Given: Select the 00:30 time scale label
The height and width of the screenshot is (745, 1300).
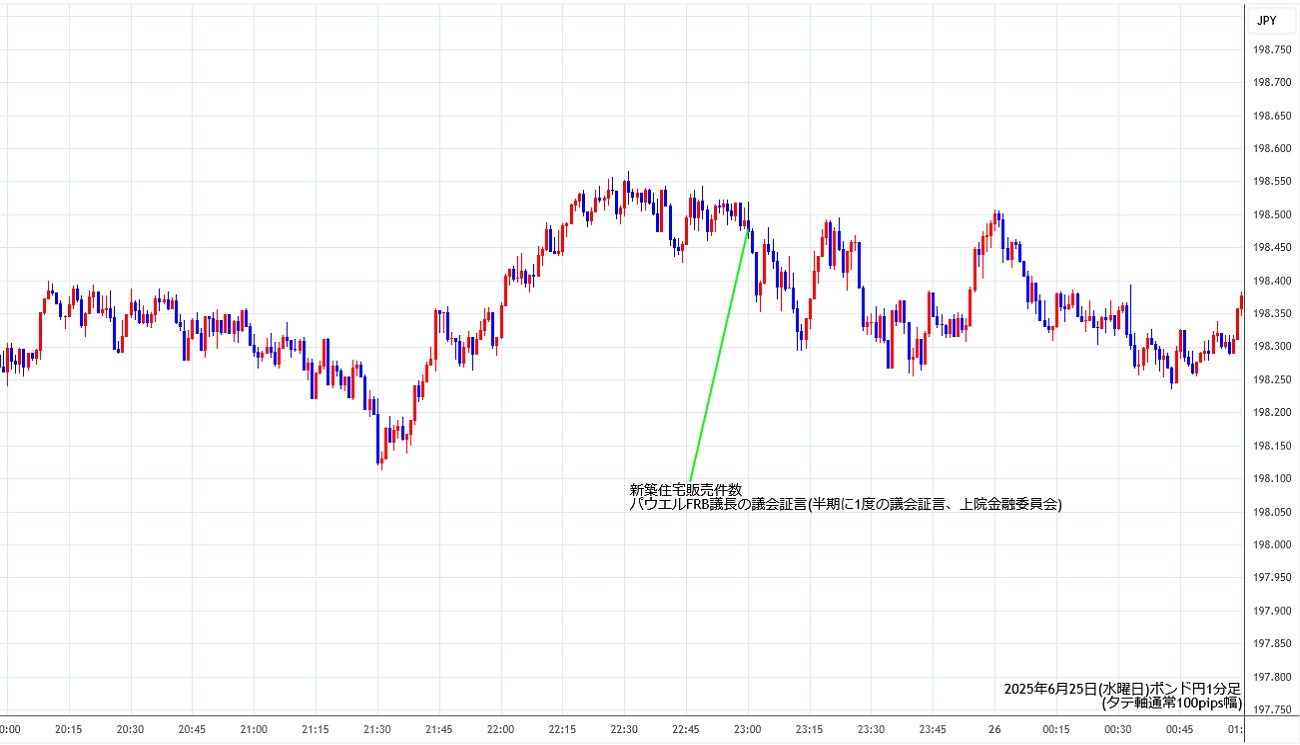Looking at the screenshot, I should tap(1119, 730).
